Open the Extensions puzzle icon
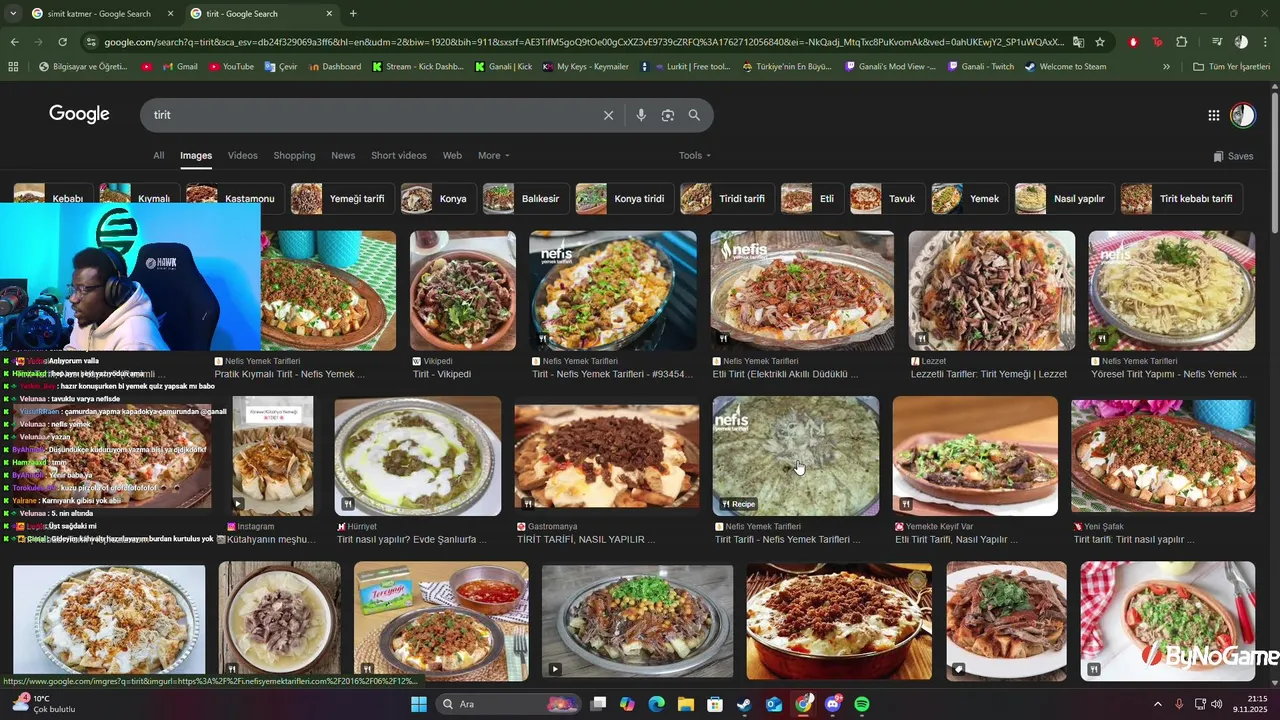Viewport: 1280px width, 720px height. pyautogui.click(x=1182, y=42)
